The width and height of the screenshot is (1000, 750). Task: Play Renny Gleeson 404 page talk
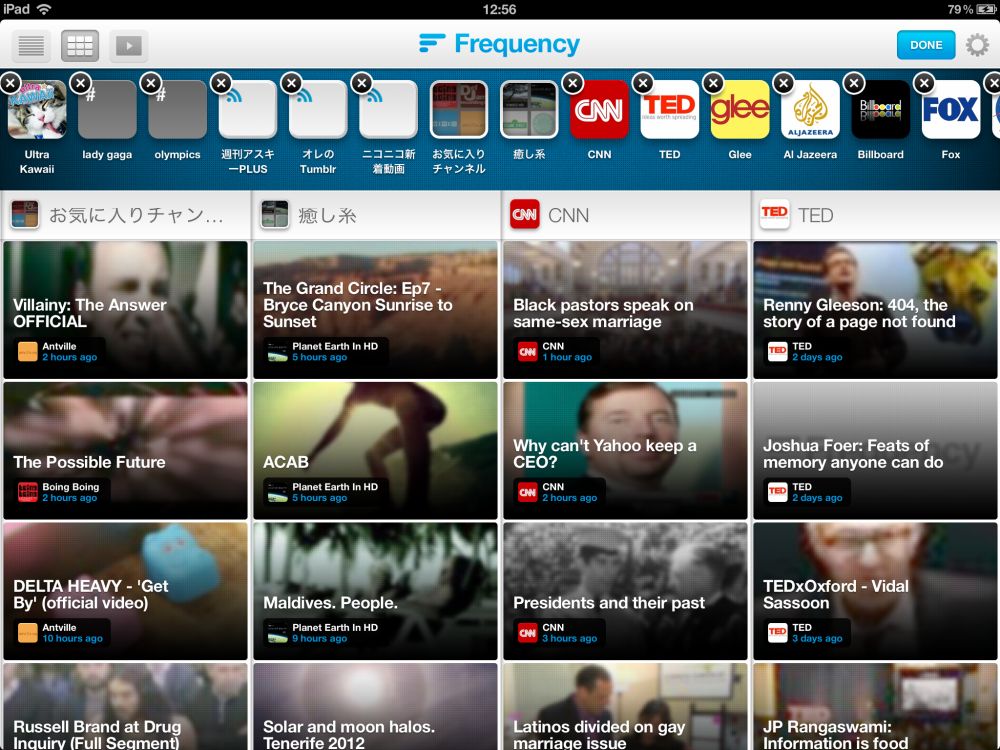coord(876,310)
